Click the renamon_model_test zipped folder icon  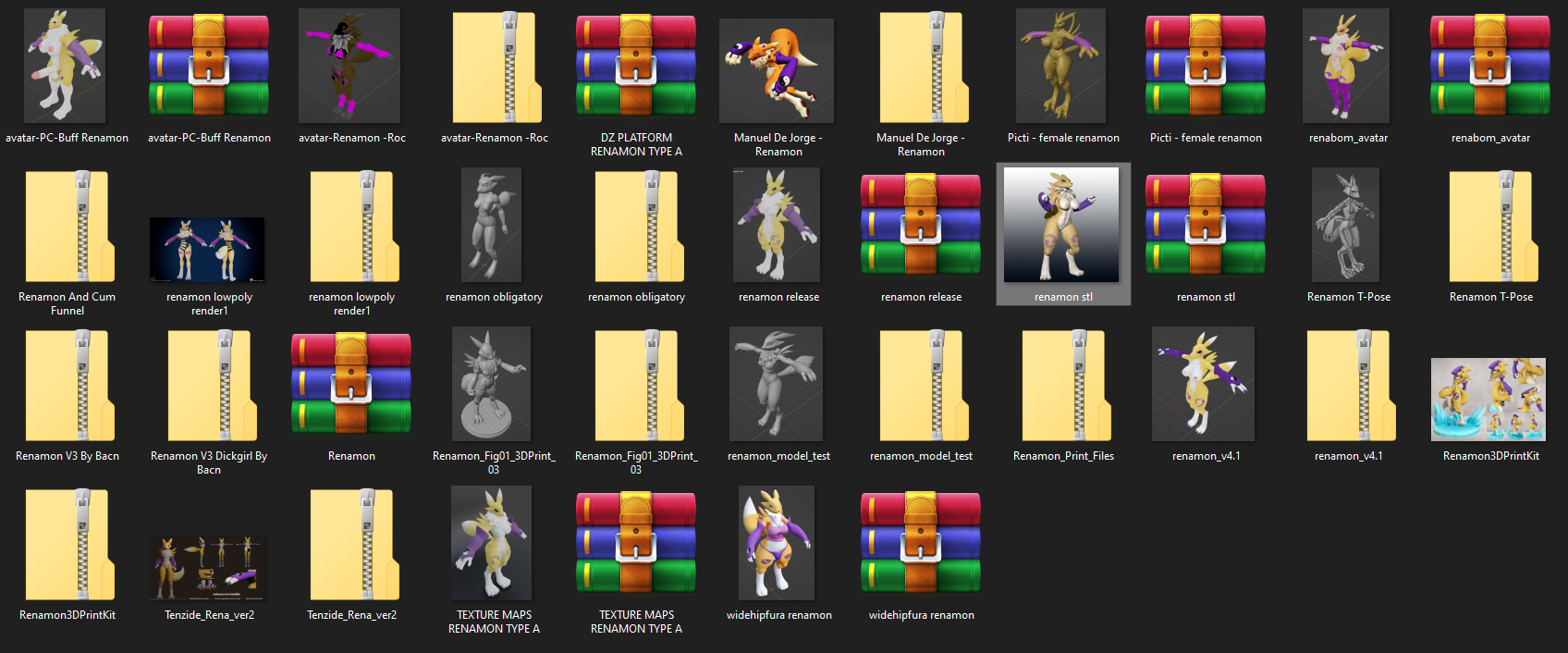tap(924, 385)
